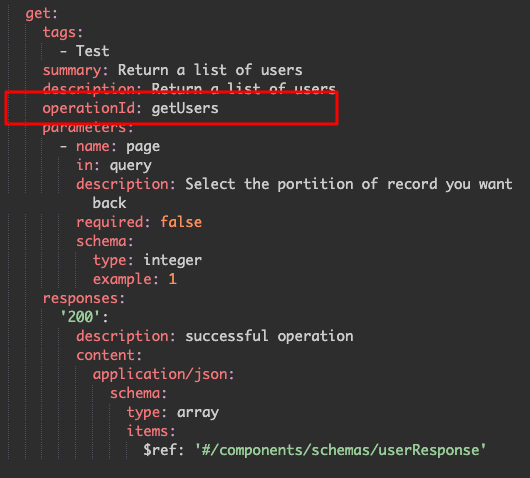The width and height of the screenshot is (530, 478).
Task: Click the parameter name value 'page'
Action: click(143, 147)
